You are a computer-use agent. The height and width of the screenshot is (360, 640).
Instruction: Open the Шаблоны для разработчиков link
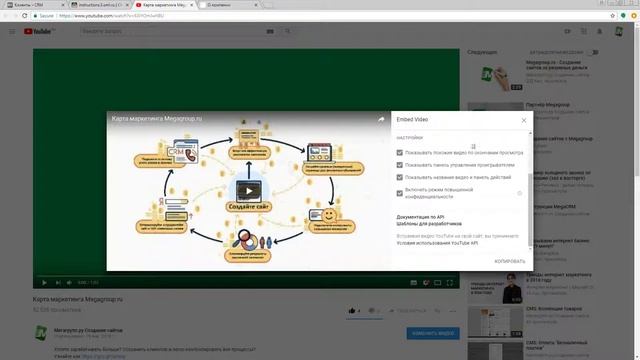pos(429,224)
